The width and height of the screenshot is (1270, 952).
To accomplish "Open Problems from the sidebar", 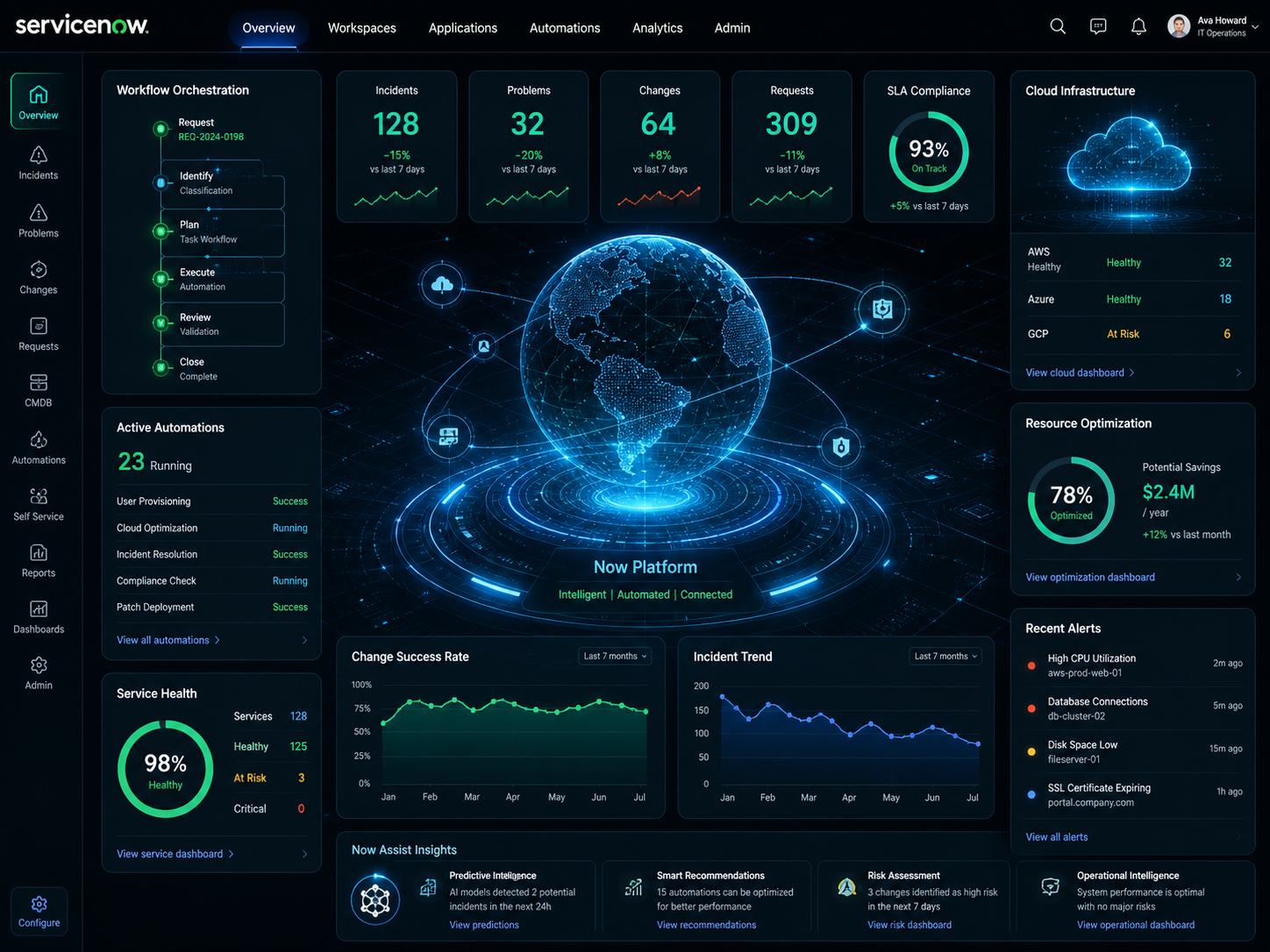I will 39,221.
